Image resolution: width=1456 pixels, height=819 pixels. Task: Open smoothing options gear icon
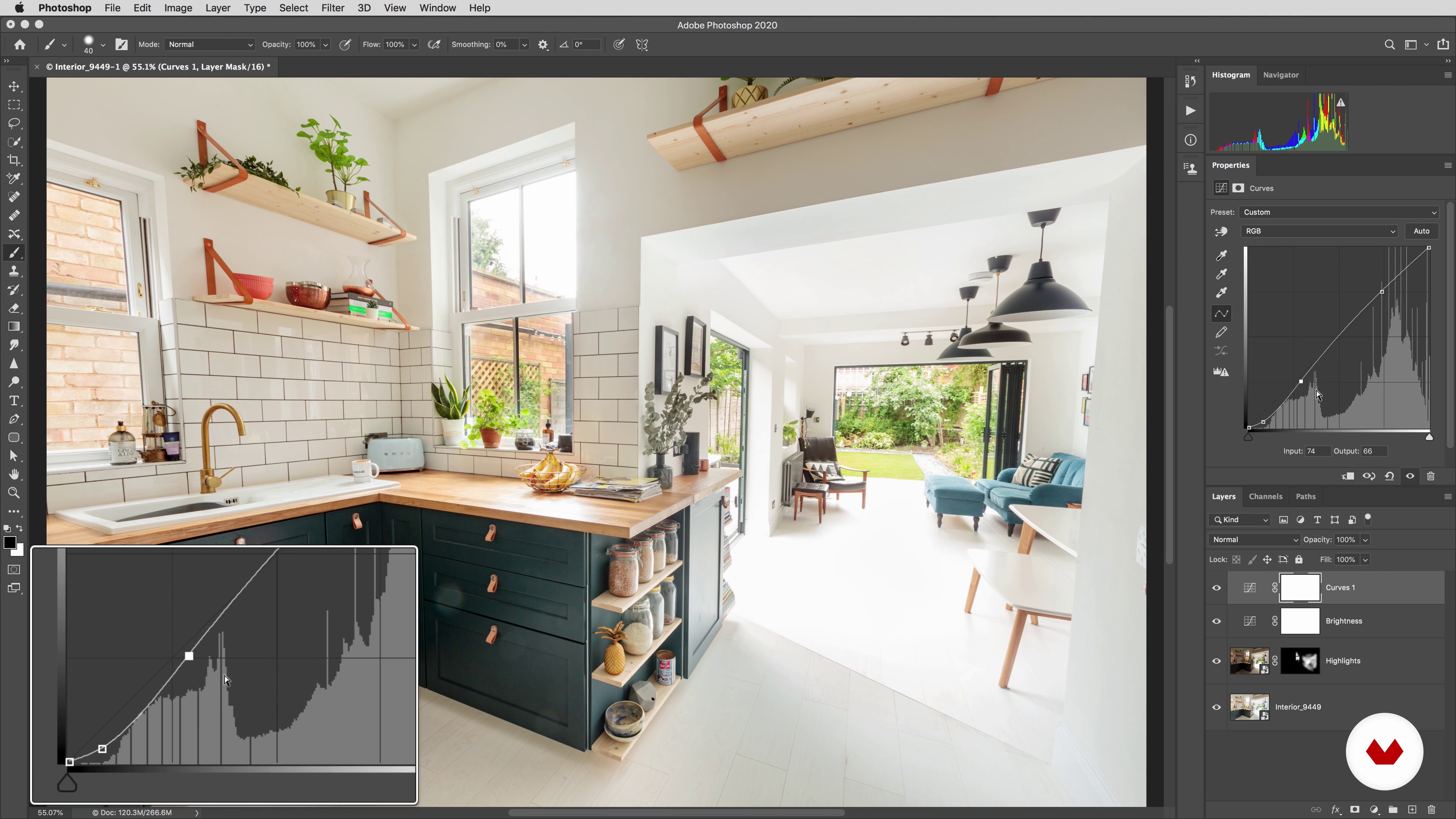point(543,45)
